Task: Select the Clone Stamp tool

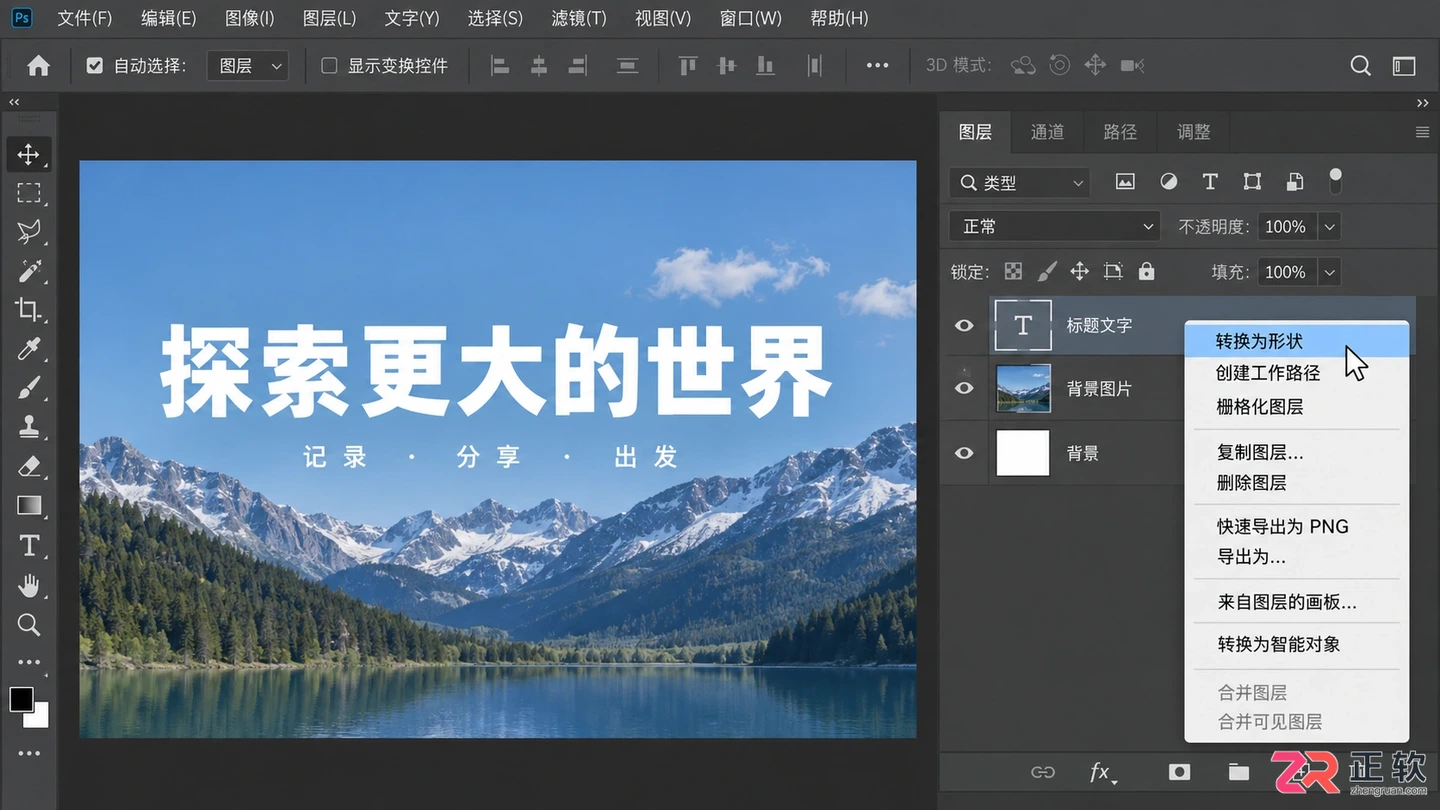Action: [29, 427]
